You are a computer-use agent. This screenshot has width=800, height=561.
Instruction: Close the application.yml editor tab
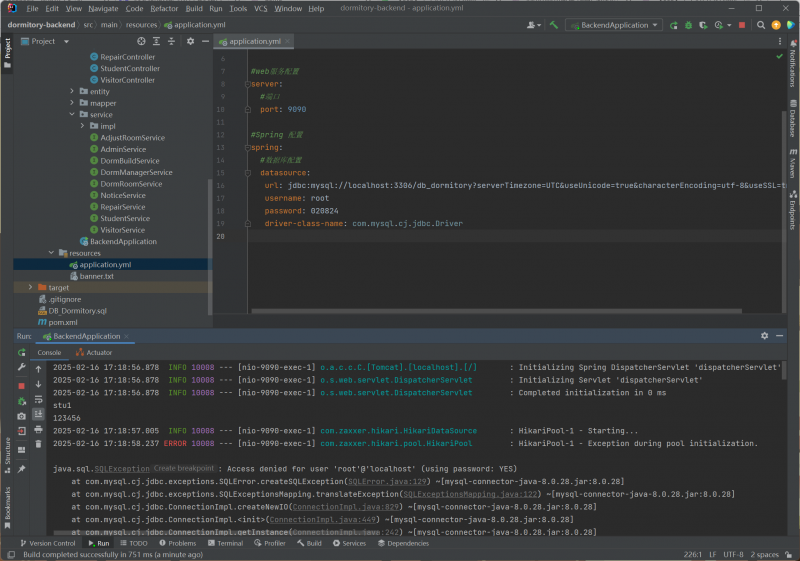(287, 41)
